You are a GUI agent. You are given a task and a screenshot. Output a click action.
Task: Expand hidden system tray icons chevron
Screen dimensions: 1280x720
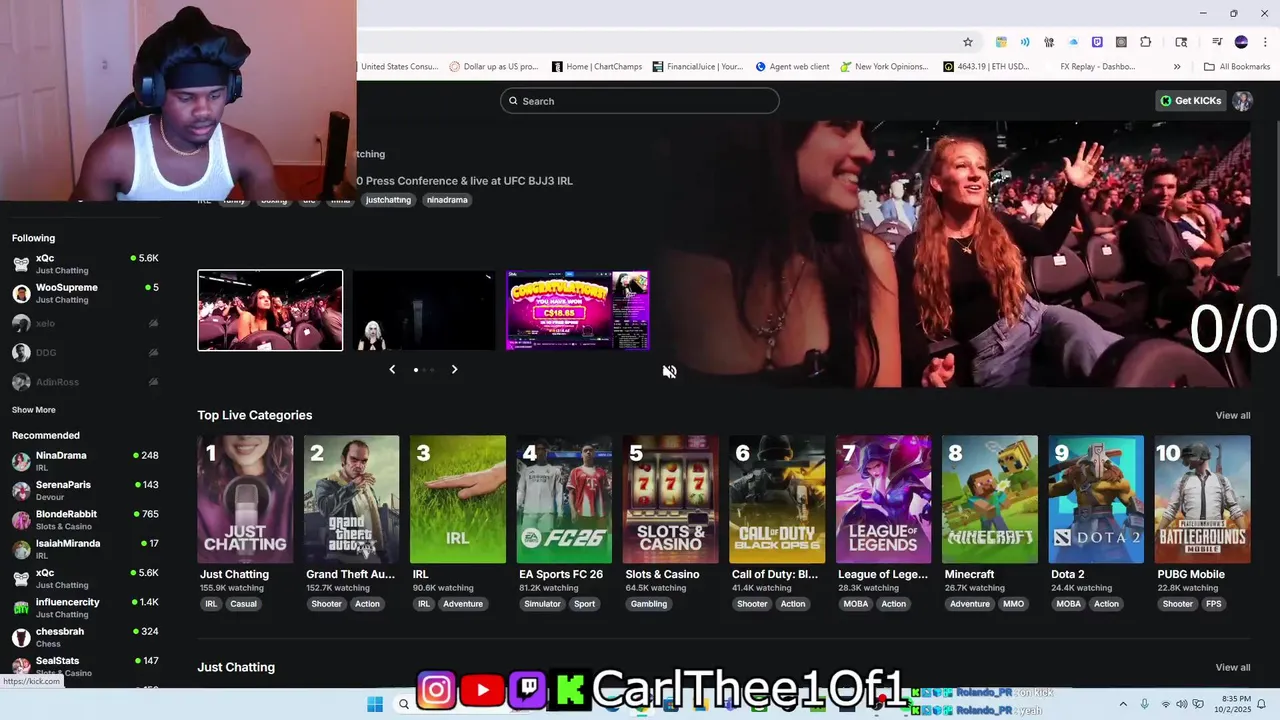[x=1122, y=705]
